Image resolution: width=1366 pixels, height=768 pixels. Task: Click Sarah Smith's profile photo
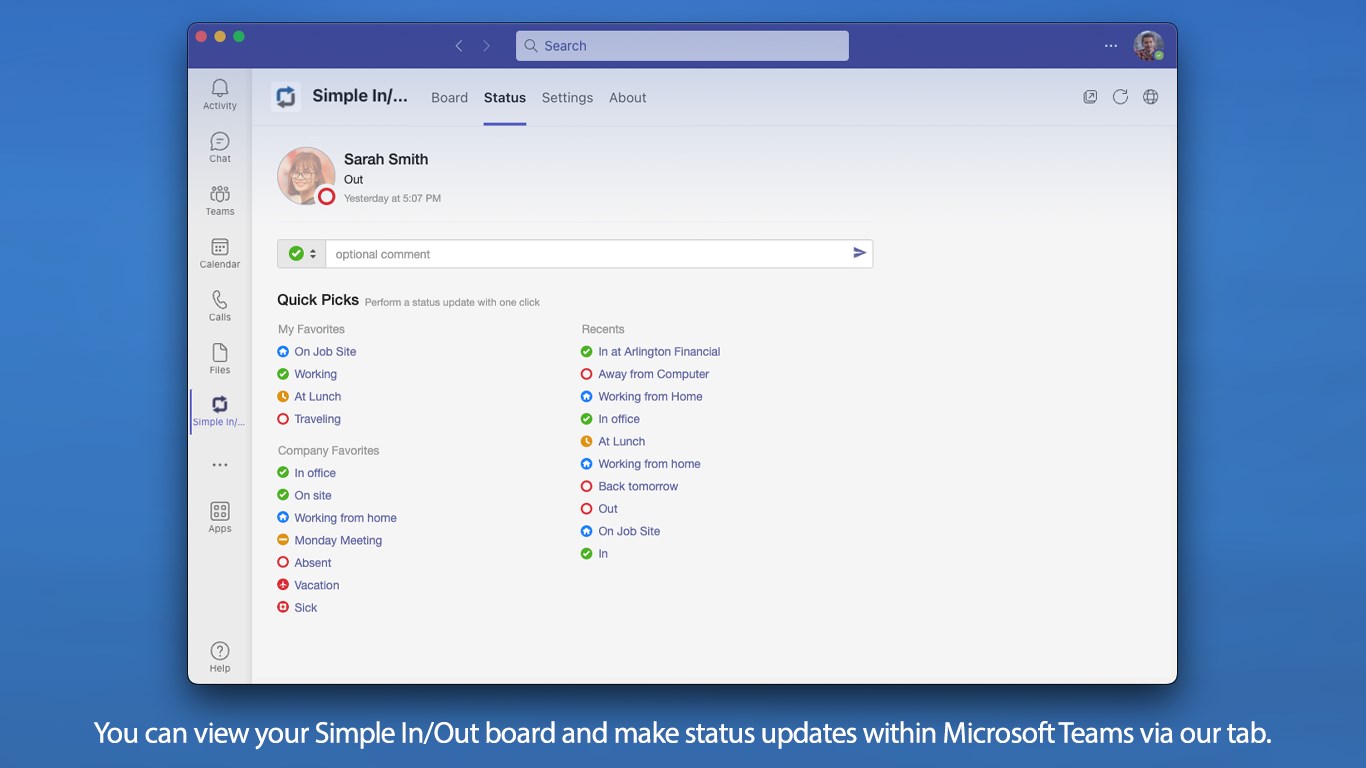click(x=306, y=176)
